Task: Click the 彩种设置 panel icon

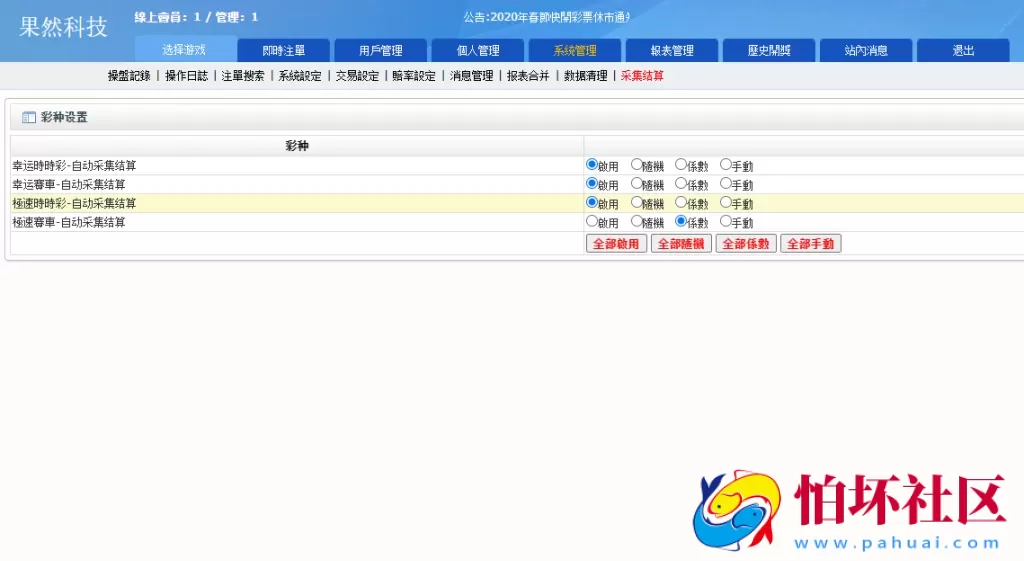Action: point(29,118)
